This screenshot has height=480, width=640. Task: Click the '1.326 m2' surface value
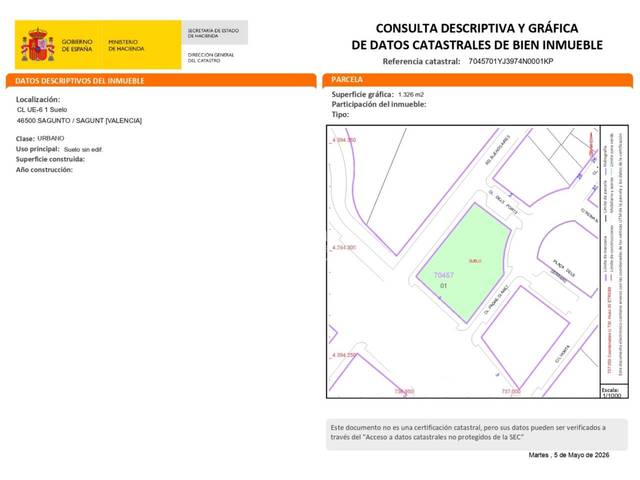411,94
